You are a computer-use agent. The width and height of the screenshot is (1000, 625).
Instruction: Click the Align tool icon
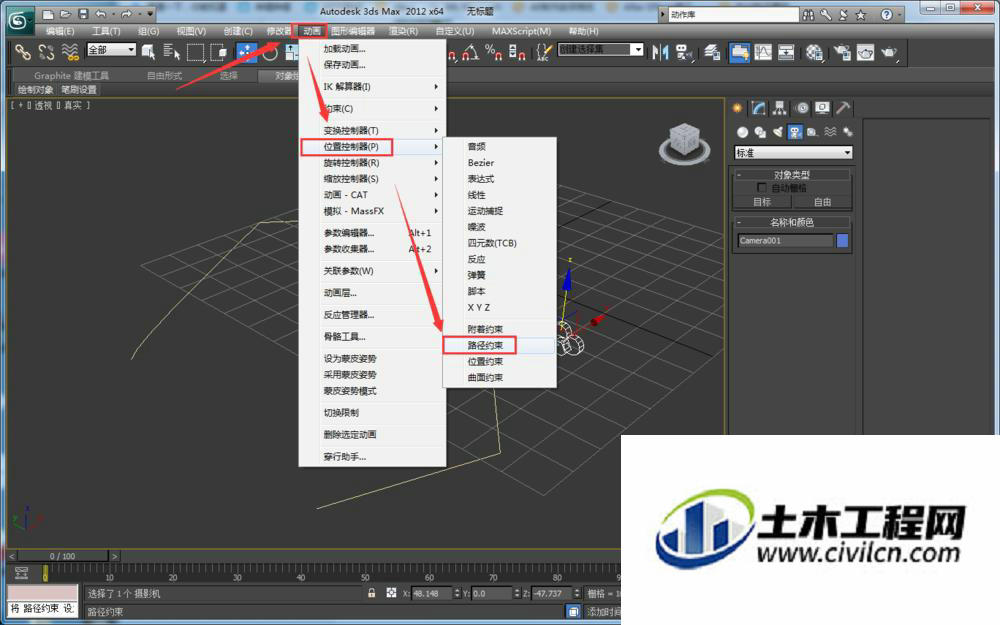(x=684, y=52)
